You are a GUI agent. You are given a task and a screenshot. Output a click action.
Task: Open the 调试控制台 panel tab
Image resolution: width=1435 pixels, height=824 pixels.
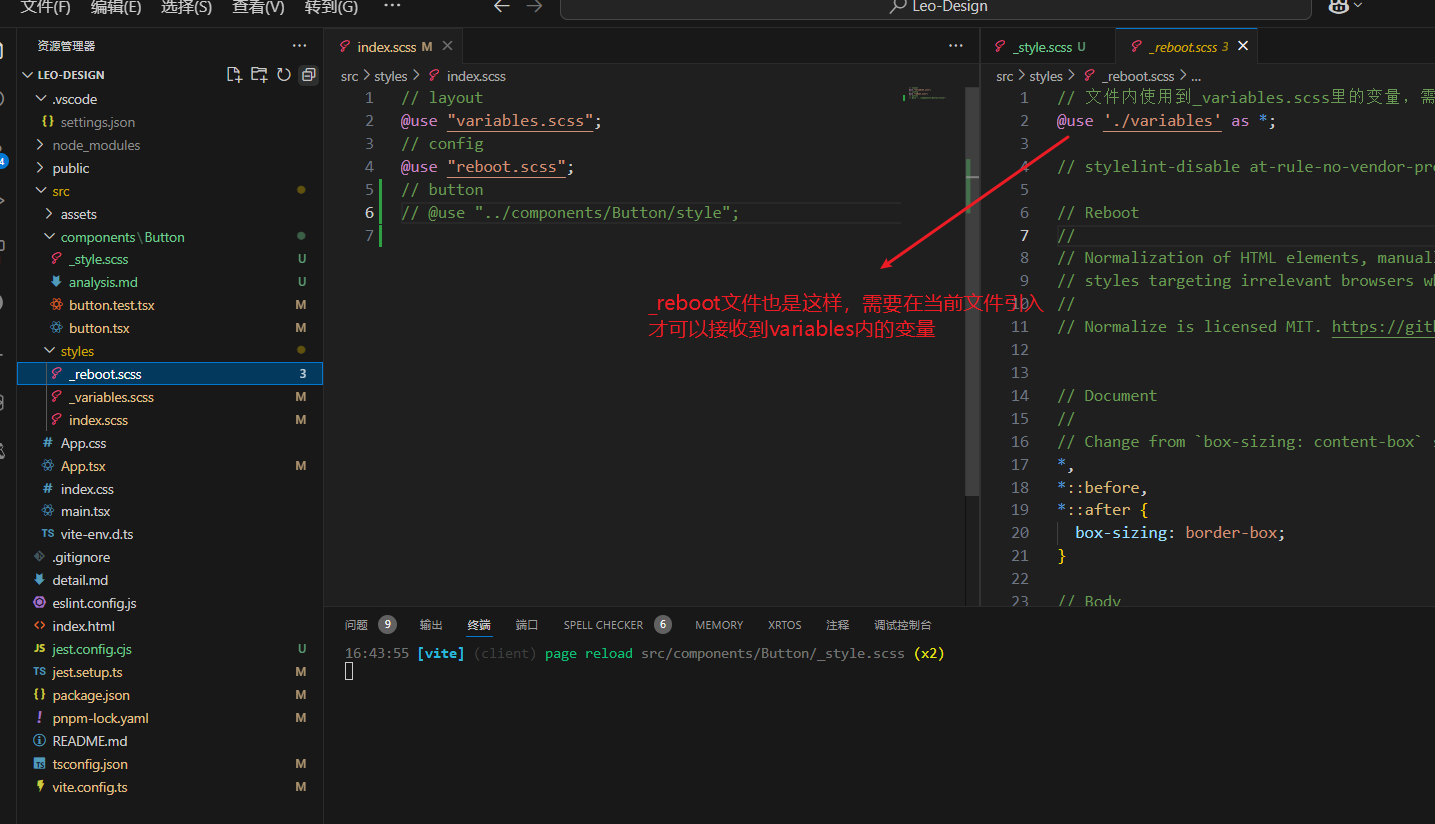pyautogui.click(x=903, y=625)
